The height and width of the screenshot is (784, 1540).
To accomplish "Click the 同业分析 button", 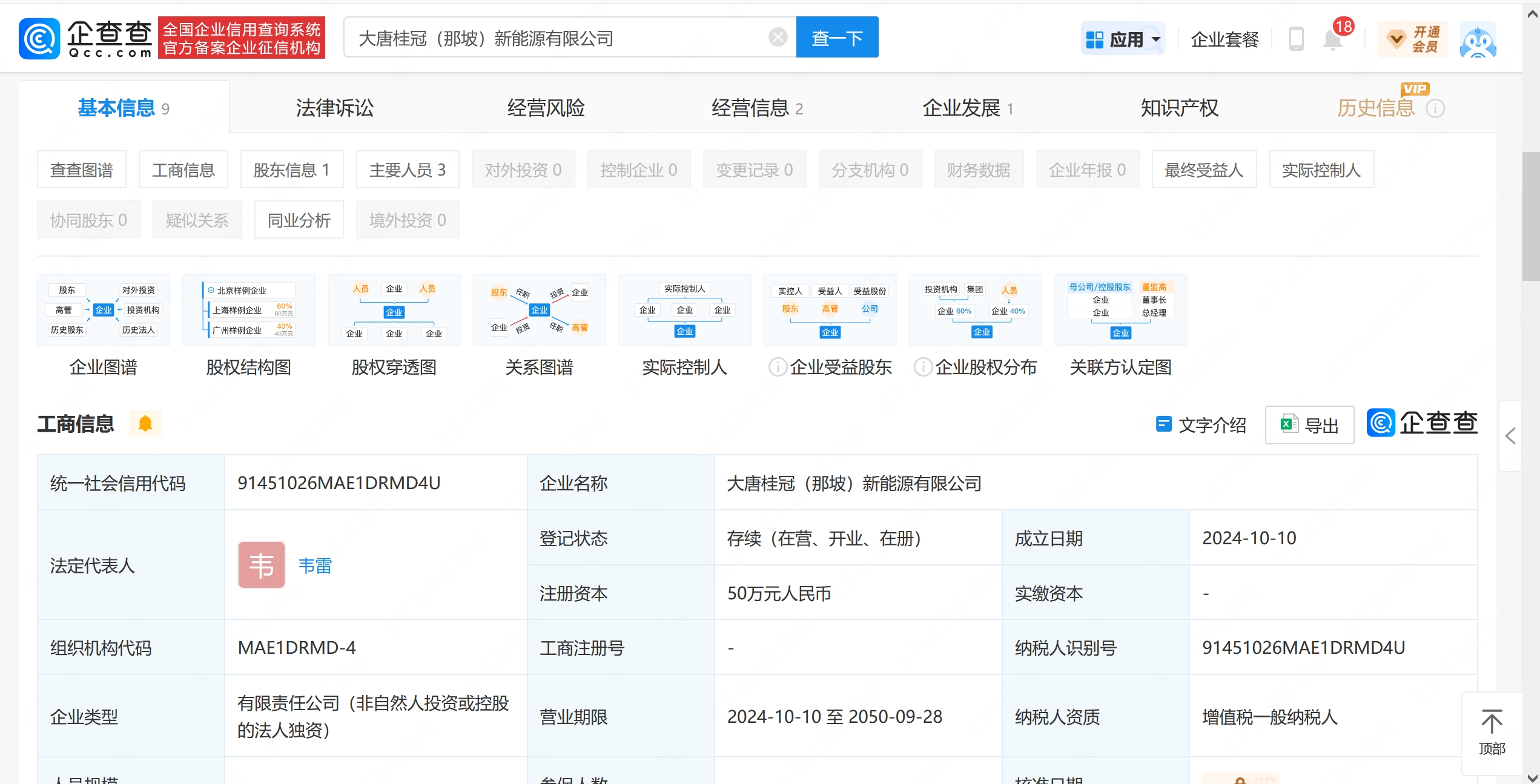I will click(x=299, y=220).
